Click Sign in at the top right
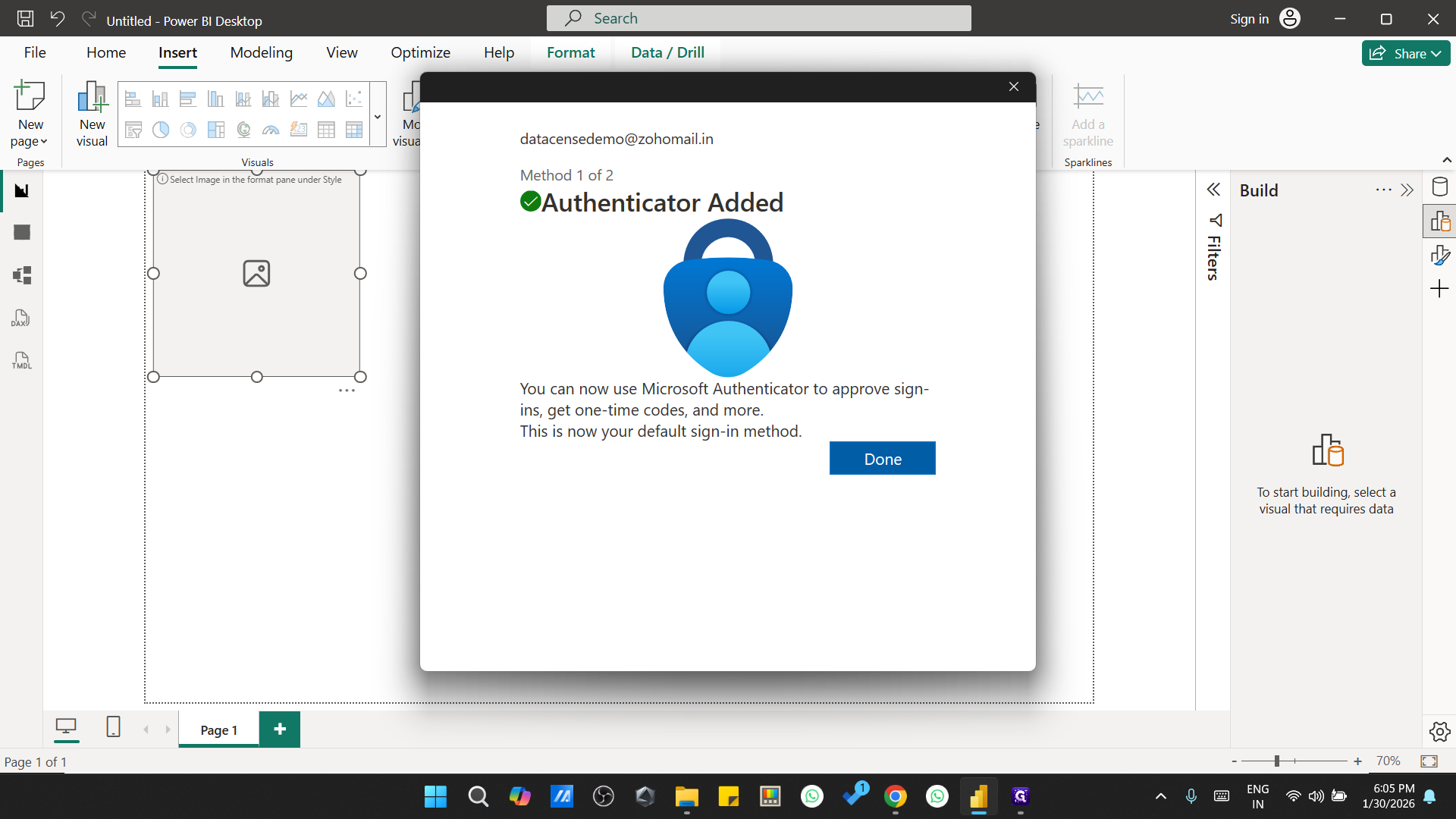Viewport: 1456px width, 819px height. click(1248, 18)
